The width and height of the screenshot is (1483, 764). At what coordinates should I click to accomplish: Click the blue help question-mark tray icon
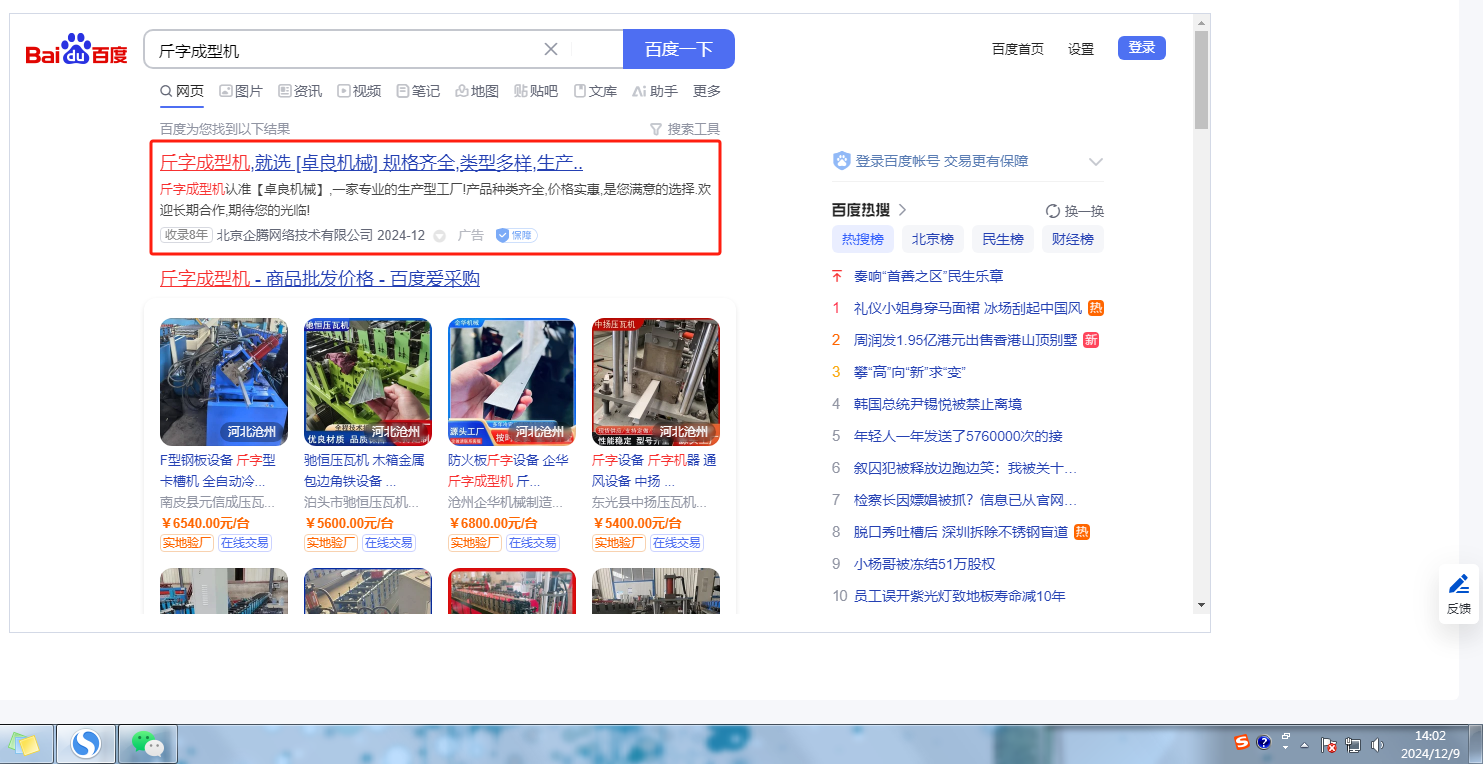tap(1264, 743)
